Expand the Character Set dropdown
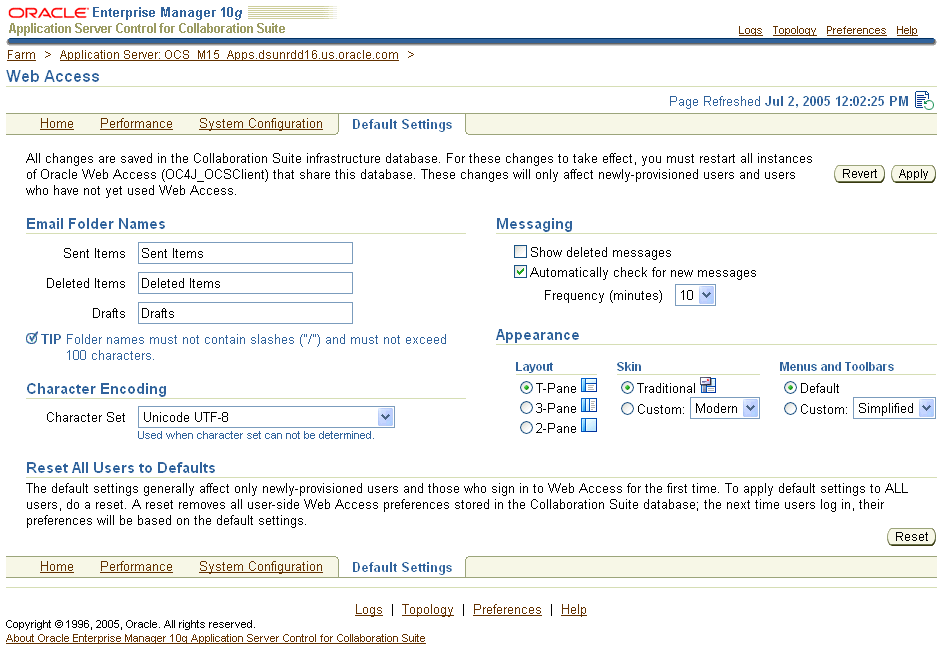This screenshot has height=650, width=944. click(266, 417)
